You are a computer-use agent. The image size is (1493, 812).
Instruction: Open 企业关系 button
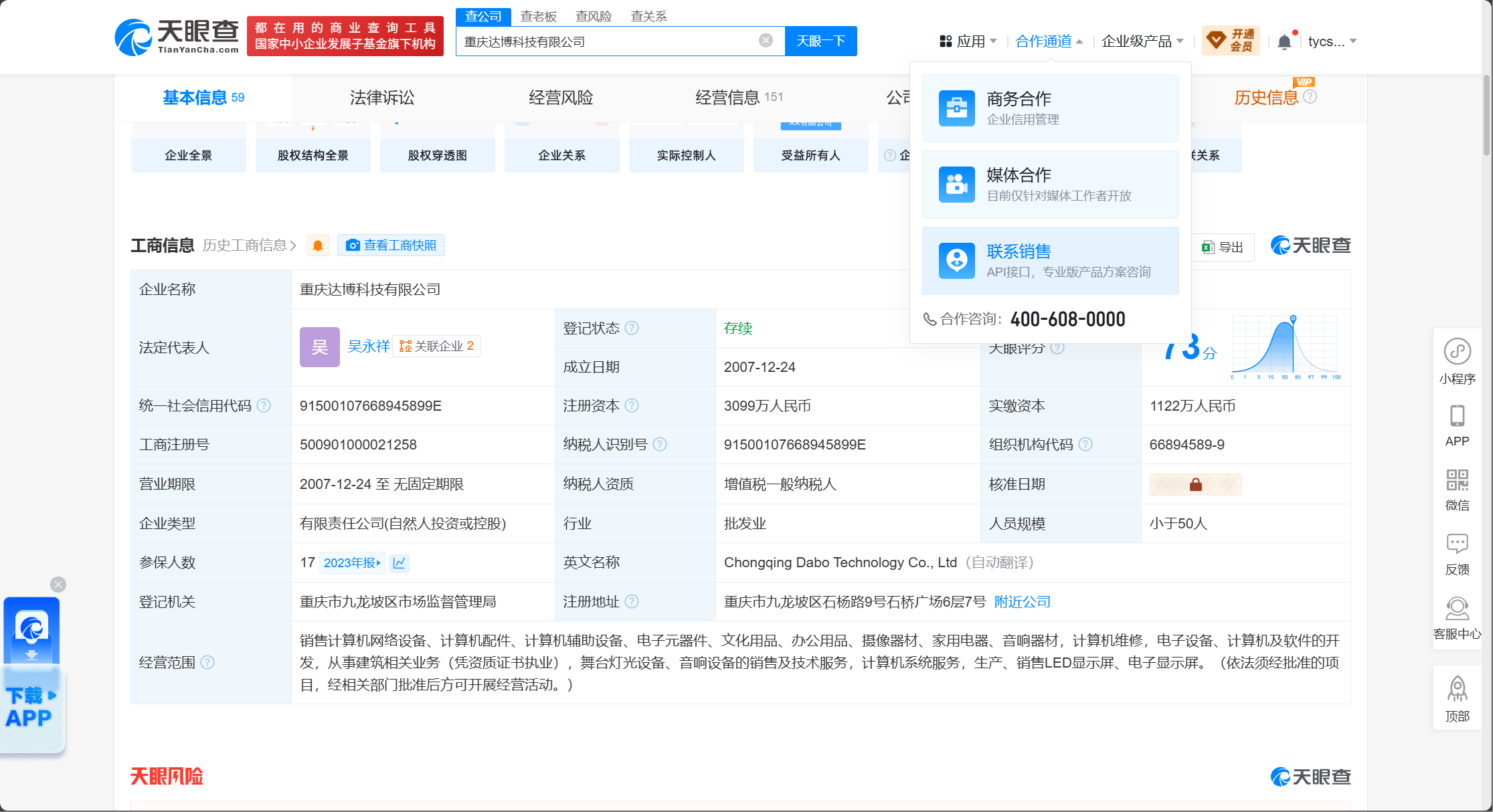pyautogui.click(x=561, y=155)
